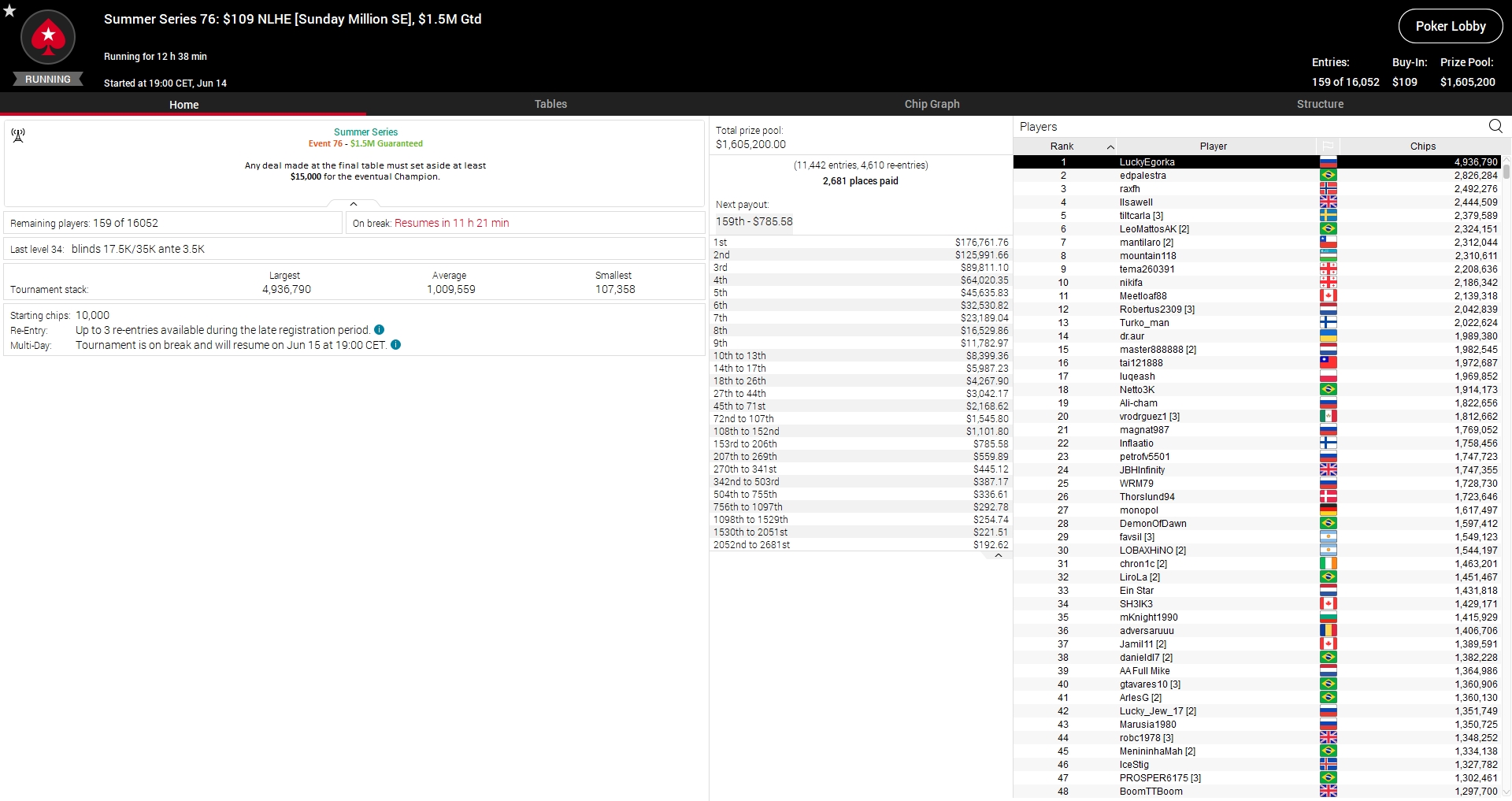
Task: Click the Resumes in 11 h 21 min text
Action: 452,223
